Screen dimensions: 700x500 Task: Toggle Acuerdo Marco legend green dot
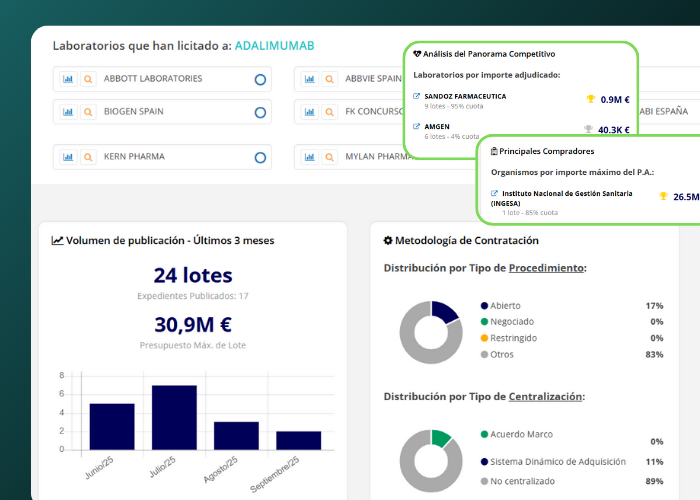pos(484,434)
